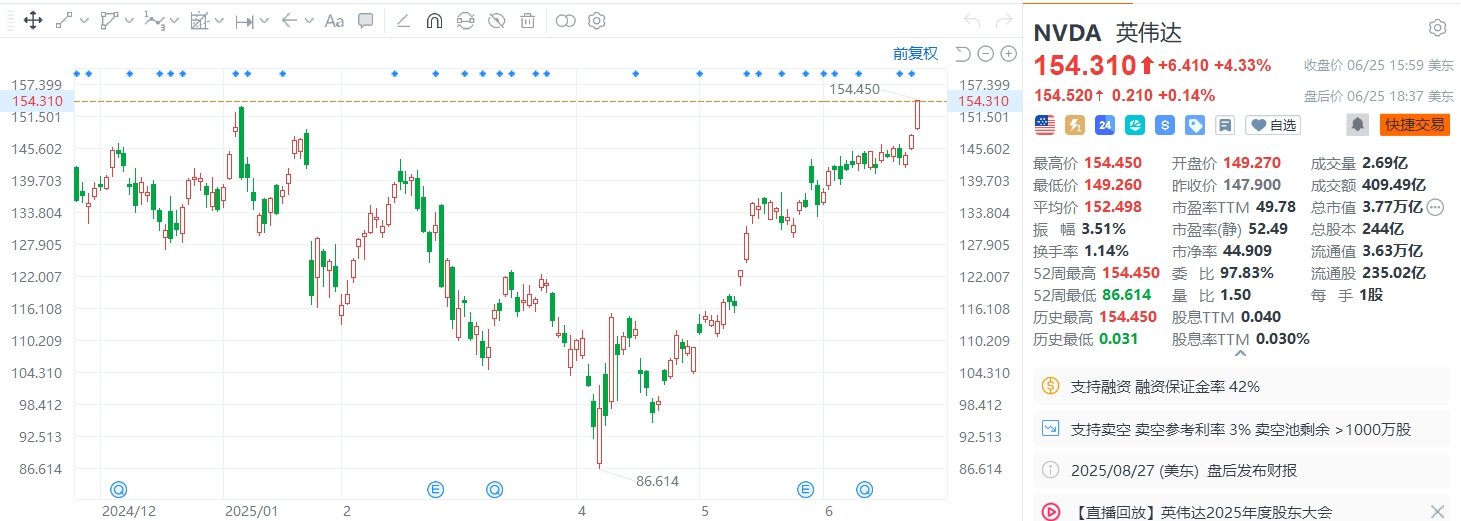Open 支持融资 融资保证金率 42% row

(x=1241, y=386)
